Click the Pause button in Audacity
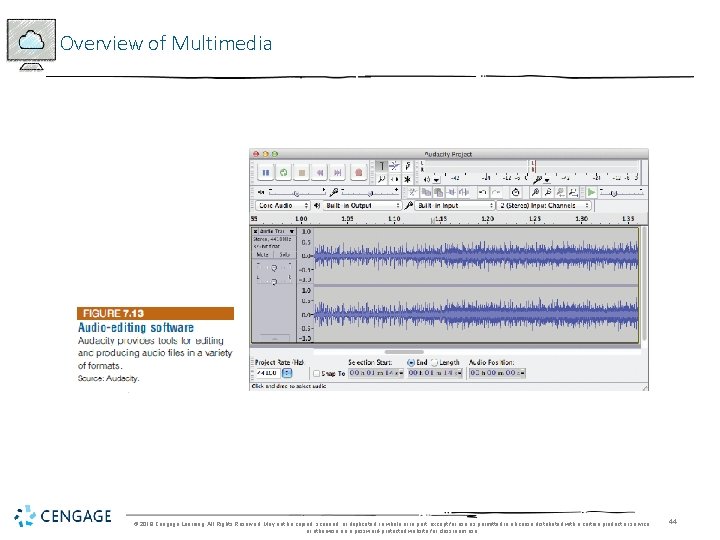Viewport: 720px width, 540px height. coord(265,173)
